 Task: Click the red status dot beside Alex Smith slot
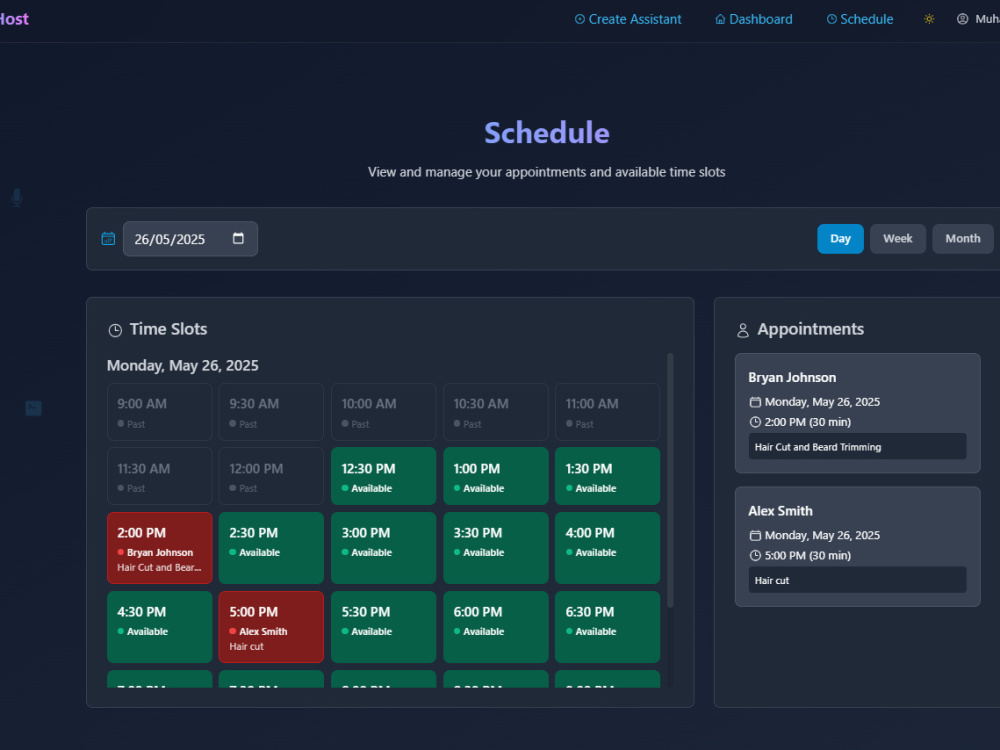point(233,631)
